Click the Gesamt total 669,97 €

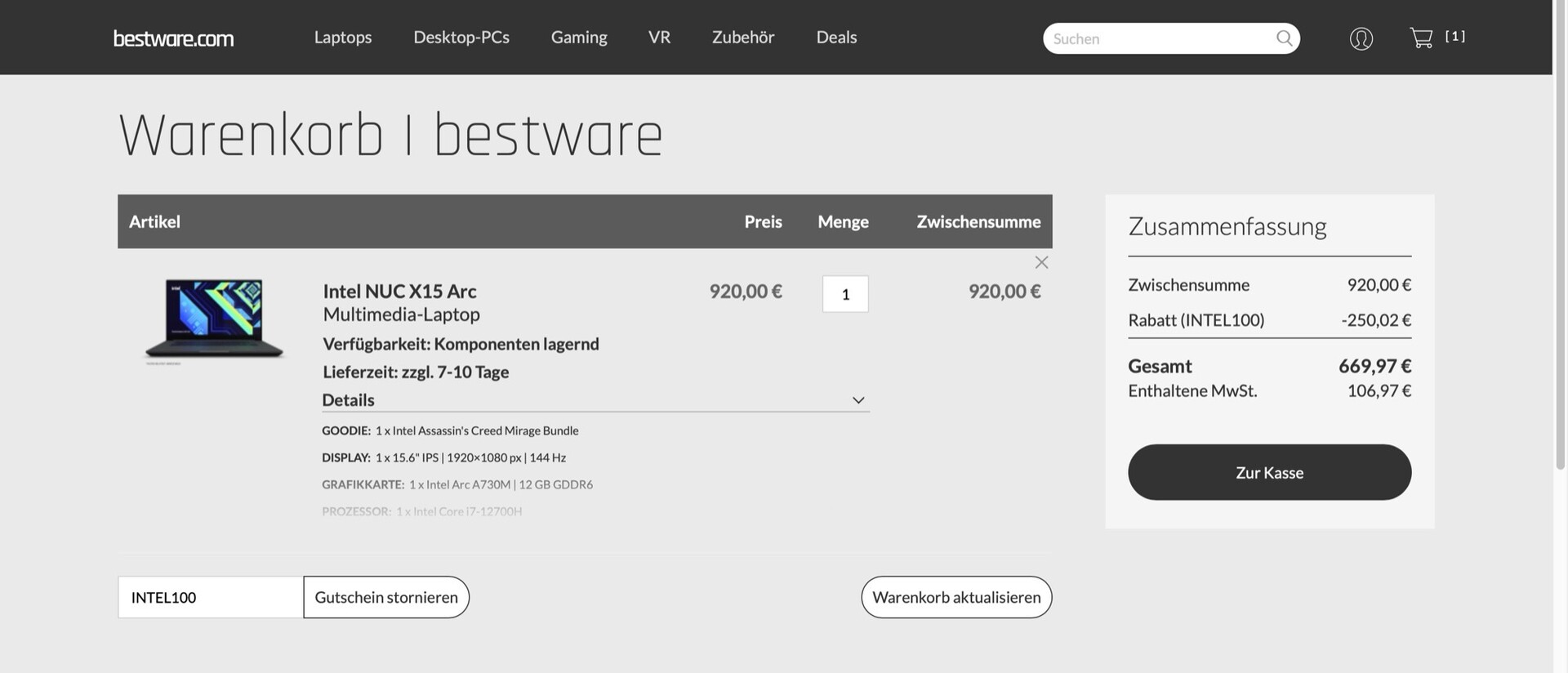pyautogui.click(x=1374, y=366)
